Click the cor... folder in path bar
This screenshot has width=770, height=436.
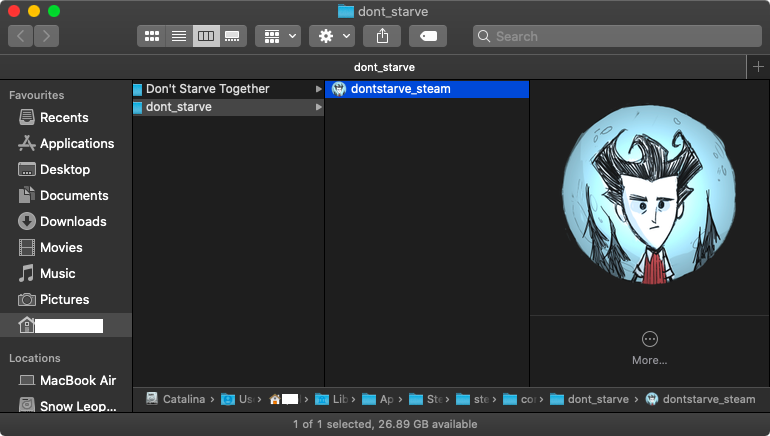(519, 399)
